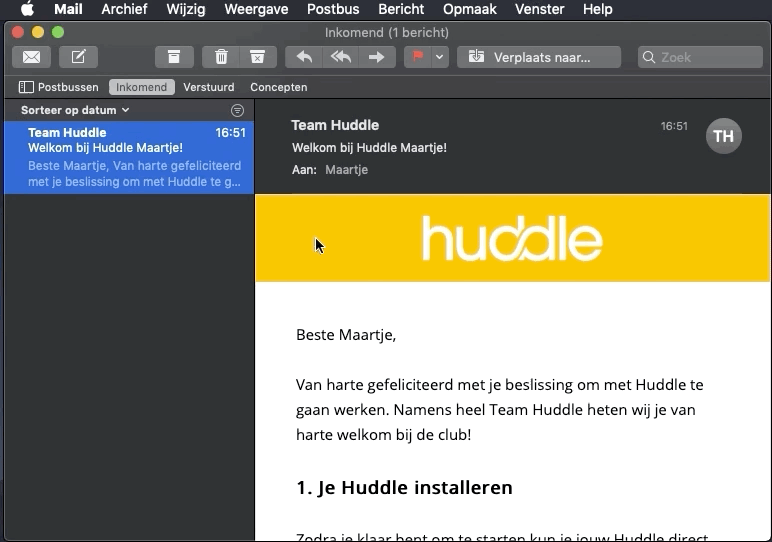Open the flag color dropdown arrow

point(440,57)
